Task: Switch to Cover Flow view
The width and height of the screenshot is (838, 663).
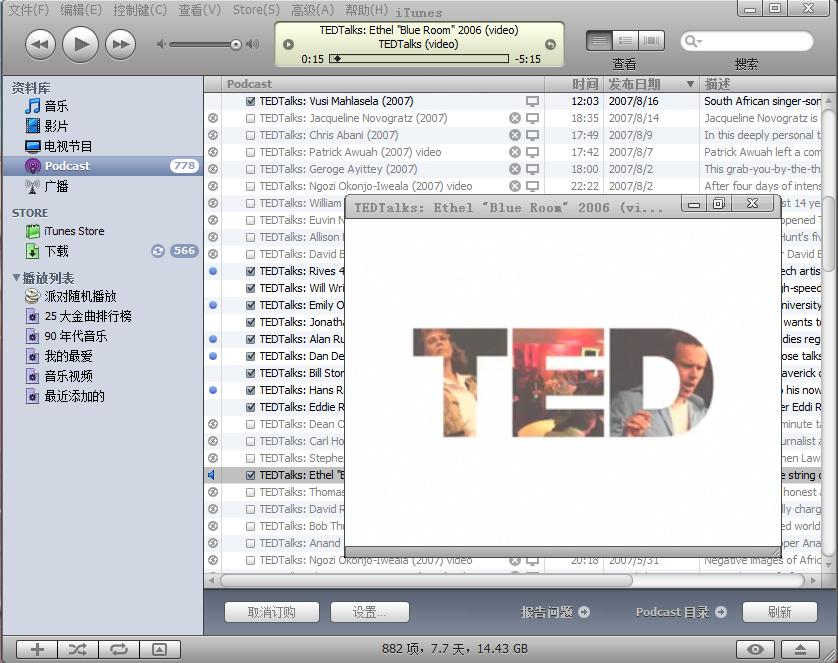Action: point(651,41)
